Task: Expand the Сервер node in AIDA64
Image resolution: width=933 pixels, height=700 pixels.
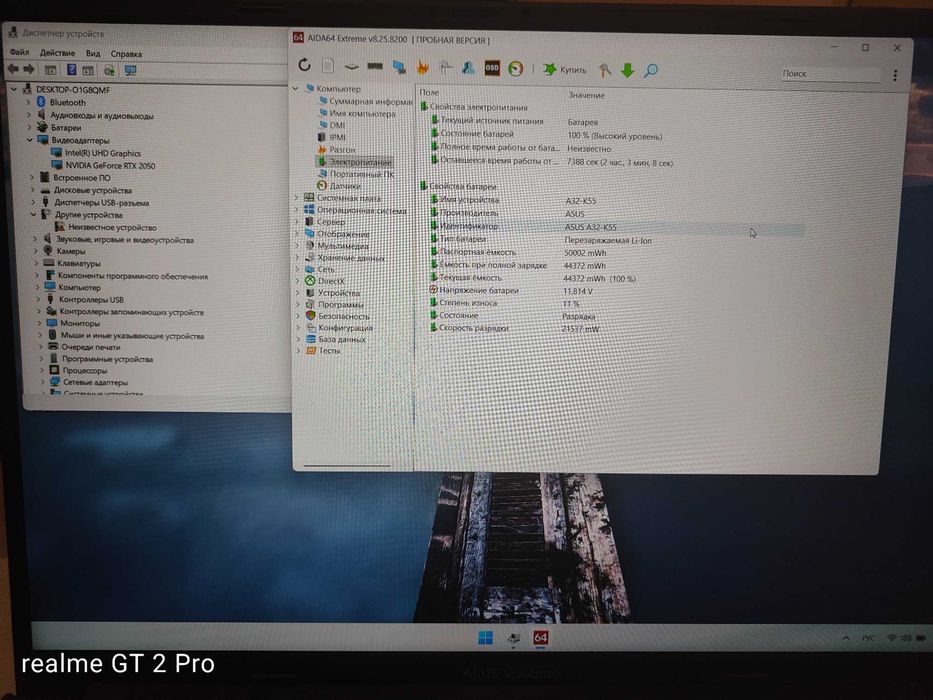Action: pos(298,221)
